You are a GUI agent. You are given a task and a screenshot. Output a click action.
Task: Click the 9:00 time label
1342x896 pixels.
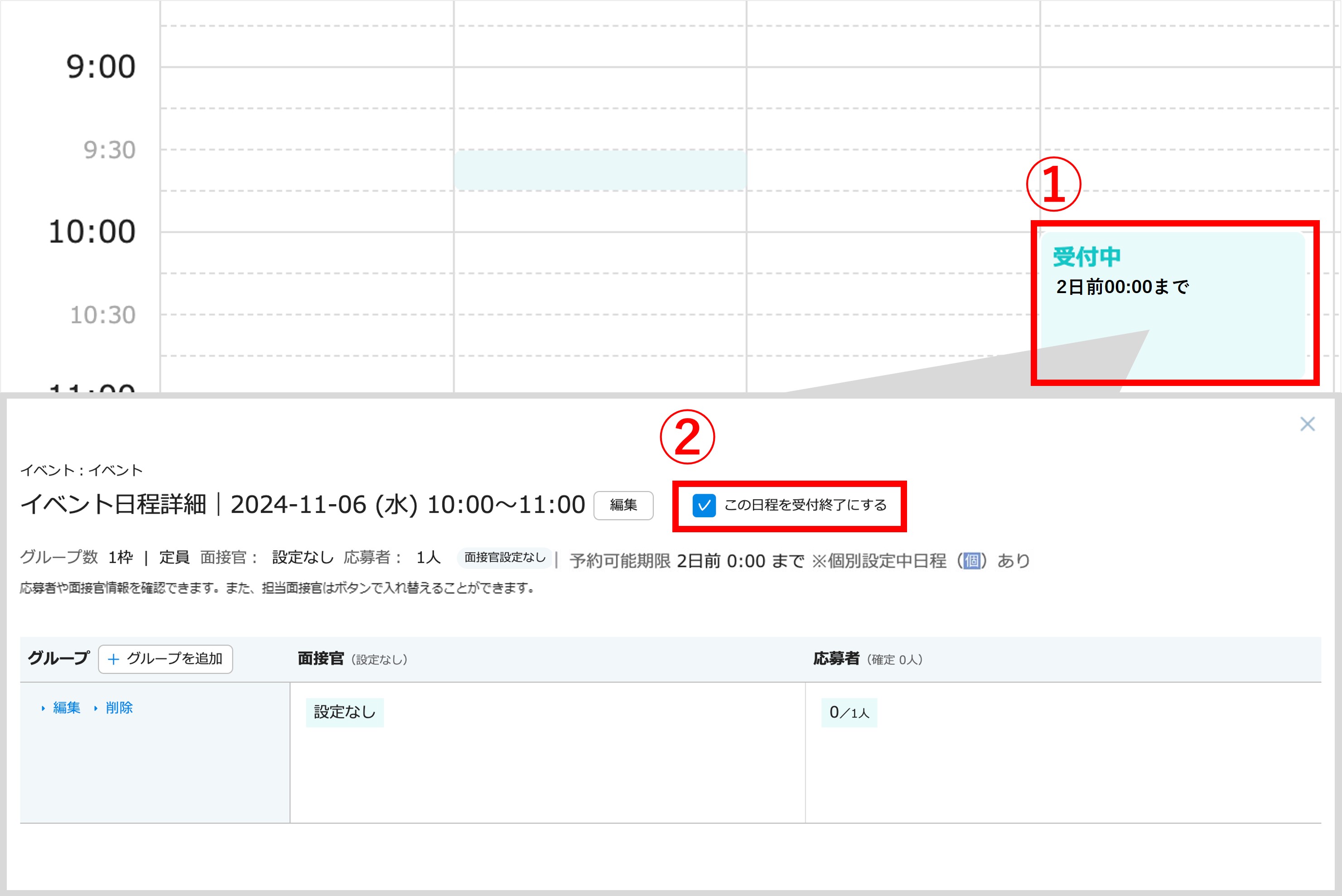coord(101,67)
